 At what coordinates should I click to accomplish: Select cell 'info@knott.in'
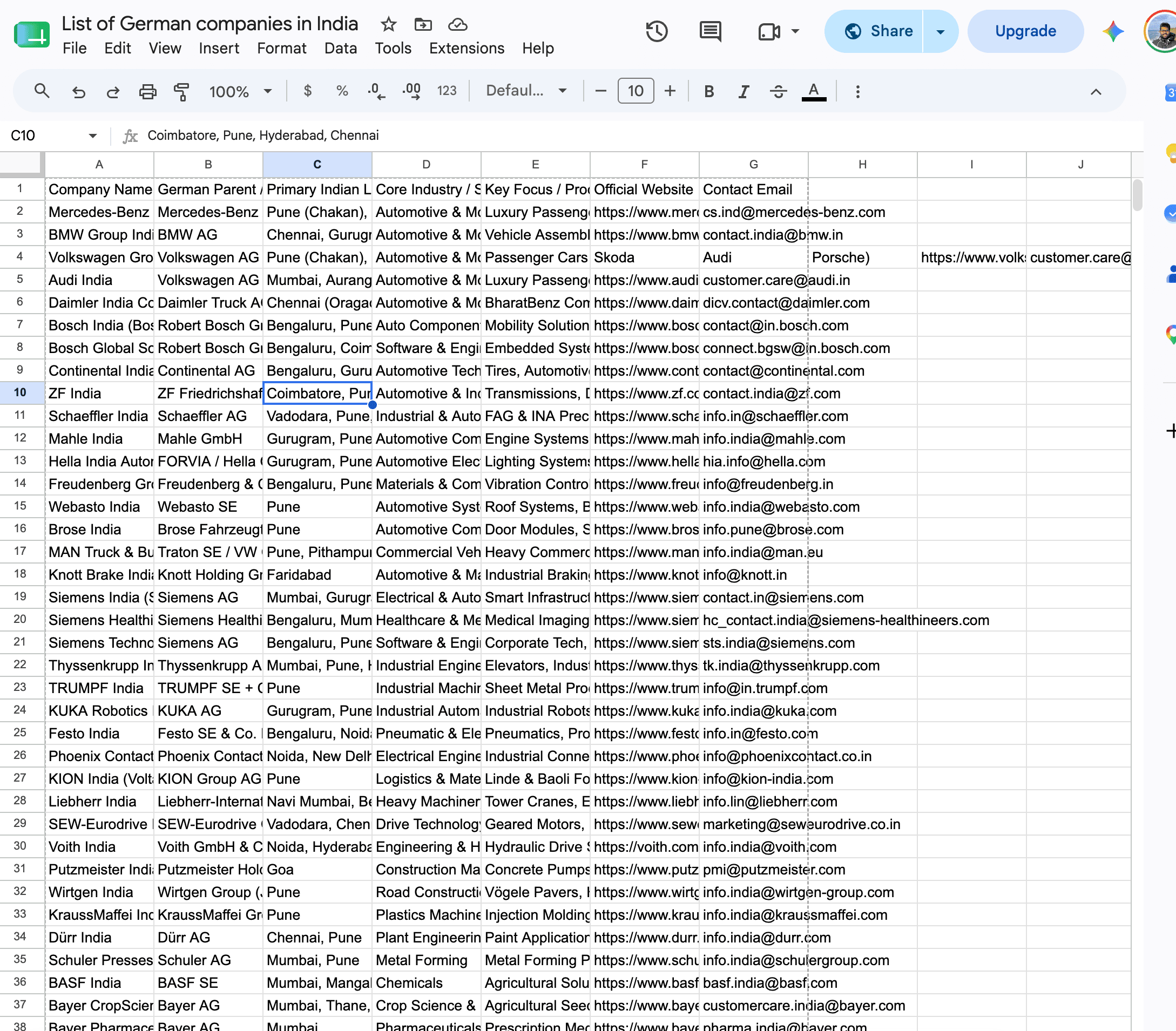[x=754, y=575]
